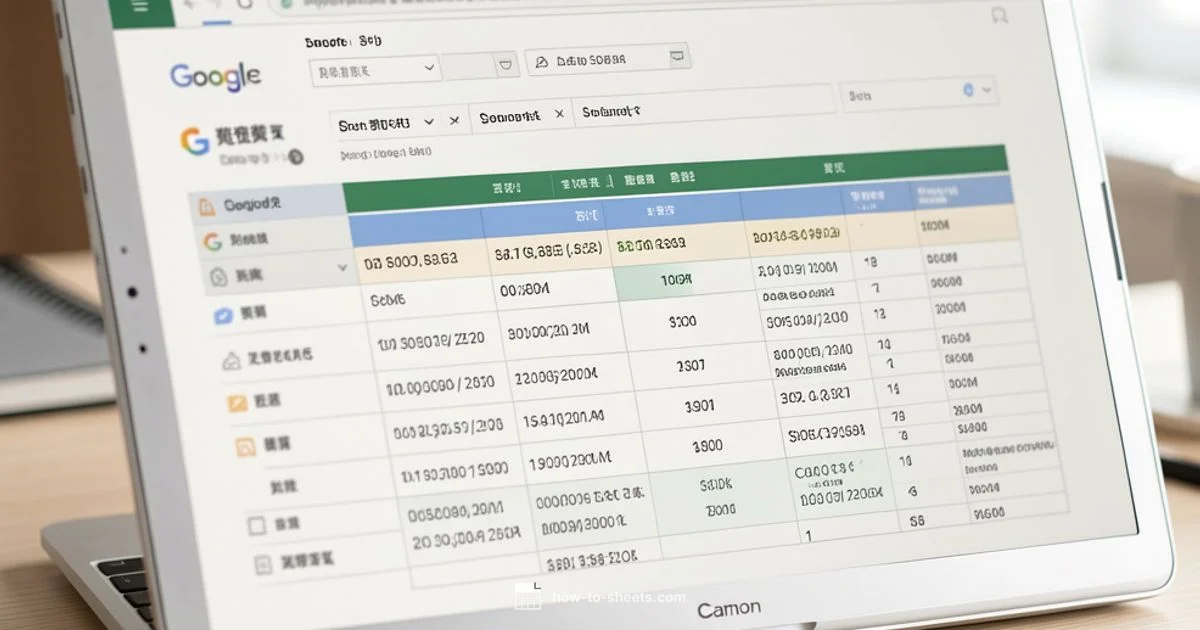The width and height of the screenshot is (1200, 630).
Task: Open chevron dropdown in right-side field
Action: pyautogui.click(x=987, y=90)
